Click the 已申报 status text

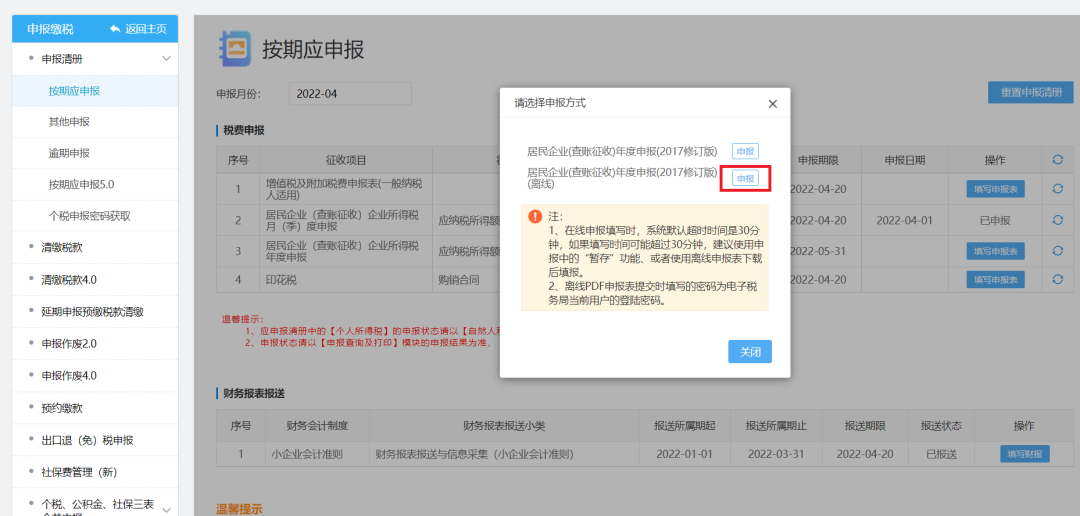[x=995, y=220]
